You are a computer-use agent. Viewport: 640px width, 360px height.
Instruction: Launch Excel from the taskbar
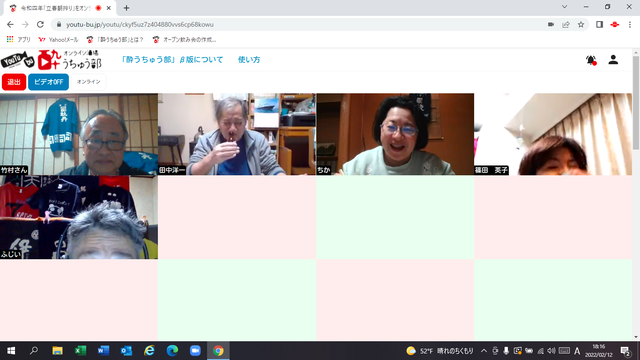click(80, 351)
